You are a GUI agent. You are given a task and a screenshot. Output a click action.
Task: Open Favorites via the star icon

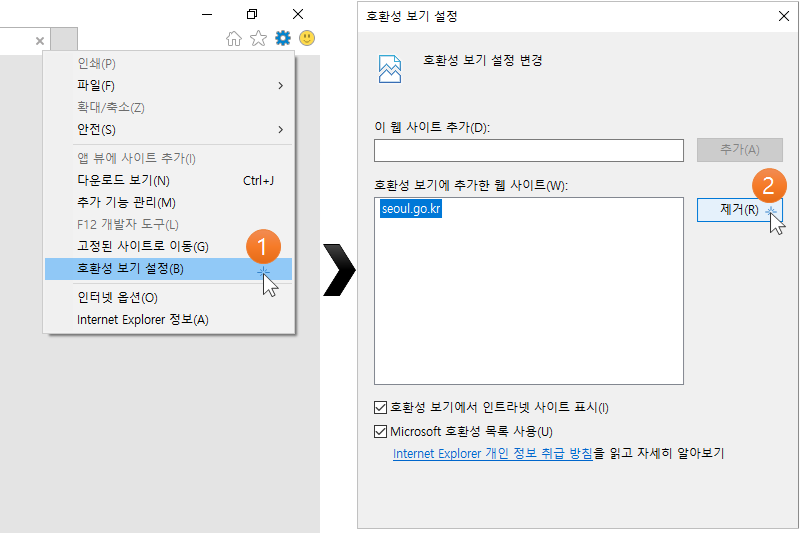pyautogui.click(x=258, y=39)
